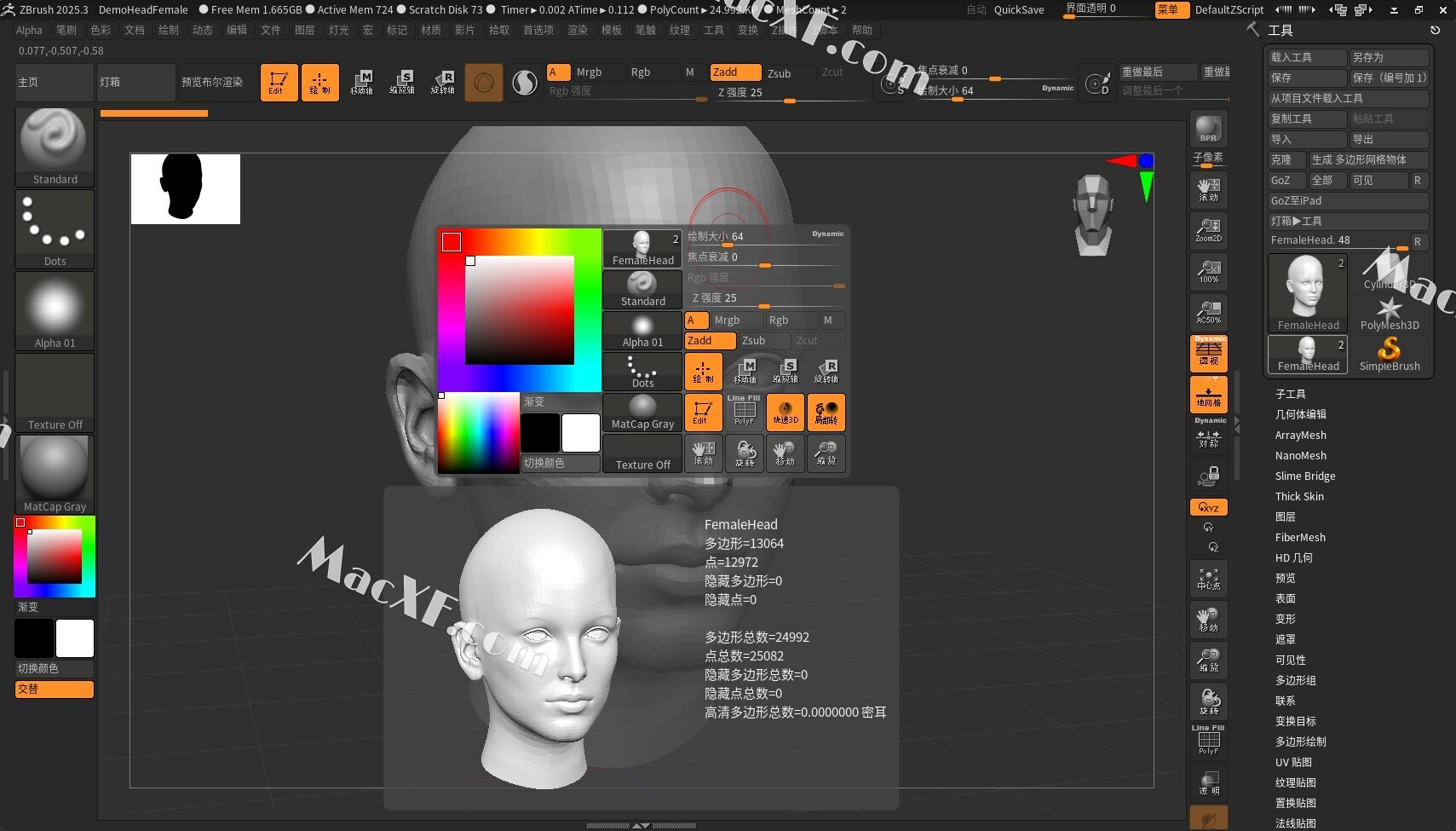Enable Zsub in the top toolbar

click(x=788, y=72)
